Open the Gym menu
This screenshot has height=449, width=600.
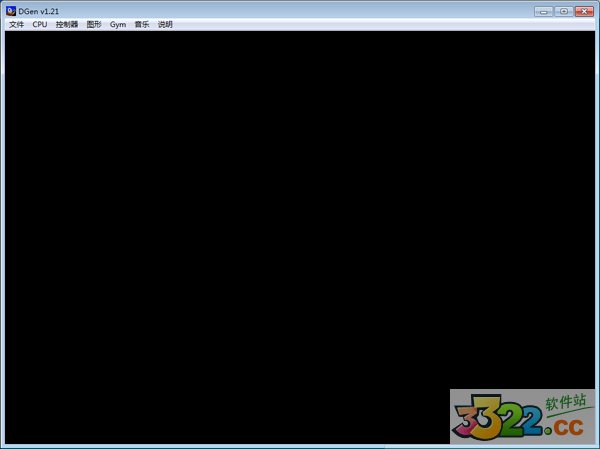coord(118,24)
